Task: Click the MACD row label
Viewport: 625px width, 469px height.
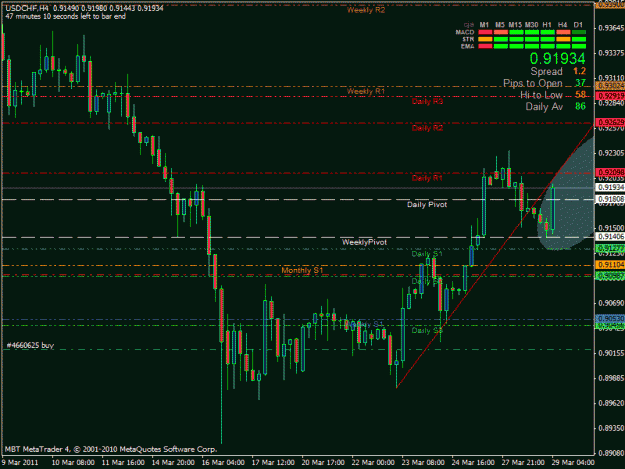Action: tap(465, 32)
